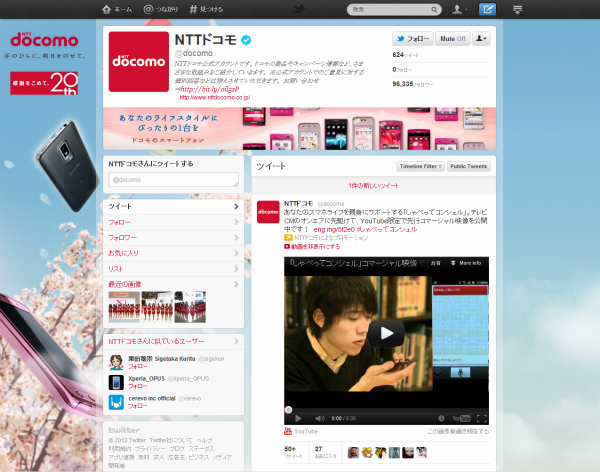Click the small play icon in video controls

point(298,418)
